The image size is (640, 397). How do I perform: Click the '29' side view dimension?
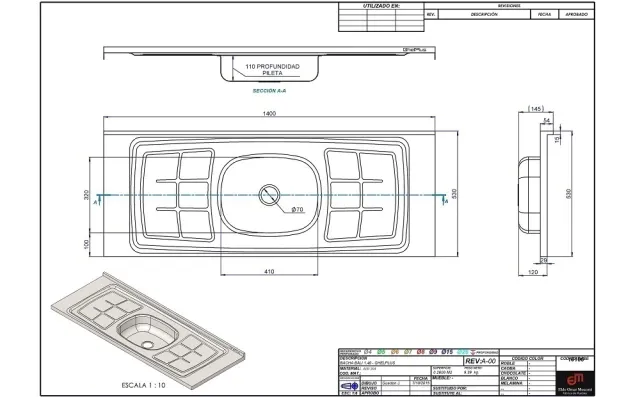(x=543, y=260)
